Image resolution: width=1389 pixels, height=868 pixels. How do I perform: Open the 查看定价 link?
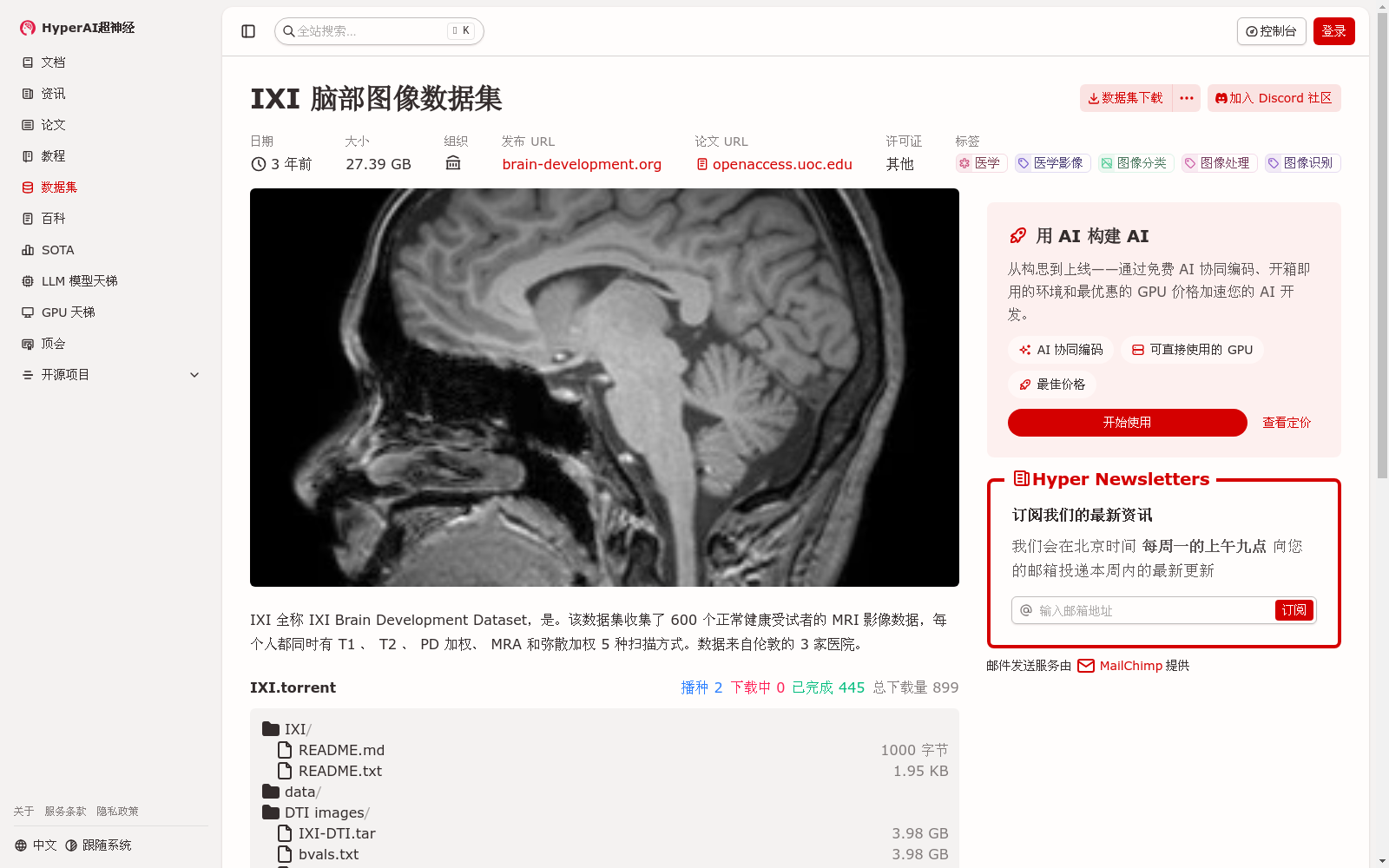1287,423
